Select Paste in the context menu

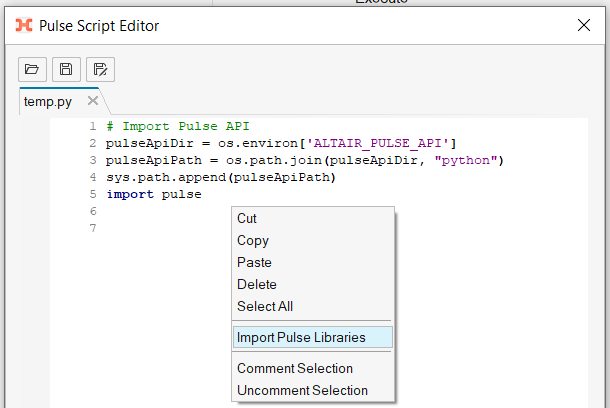(x=254, y=262)
